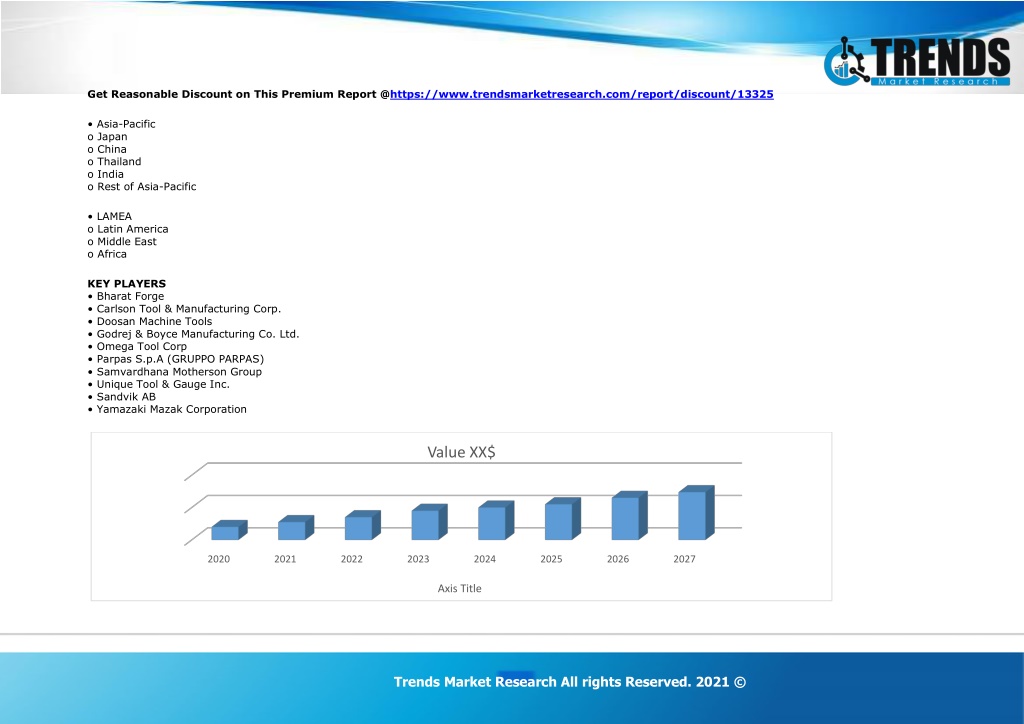Click 'Rest of Asia-Pacific' text

tap(147, 186)
